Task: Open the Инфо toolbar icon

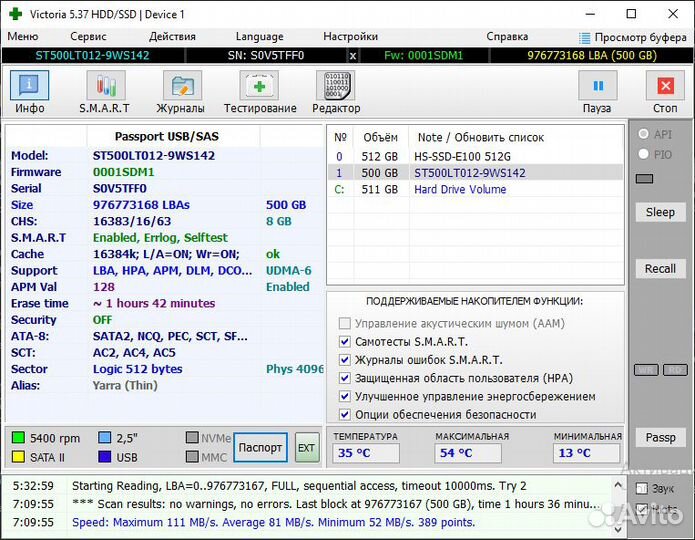Action: tap(29, 86)
